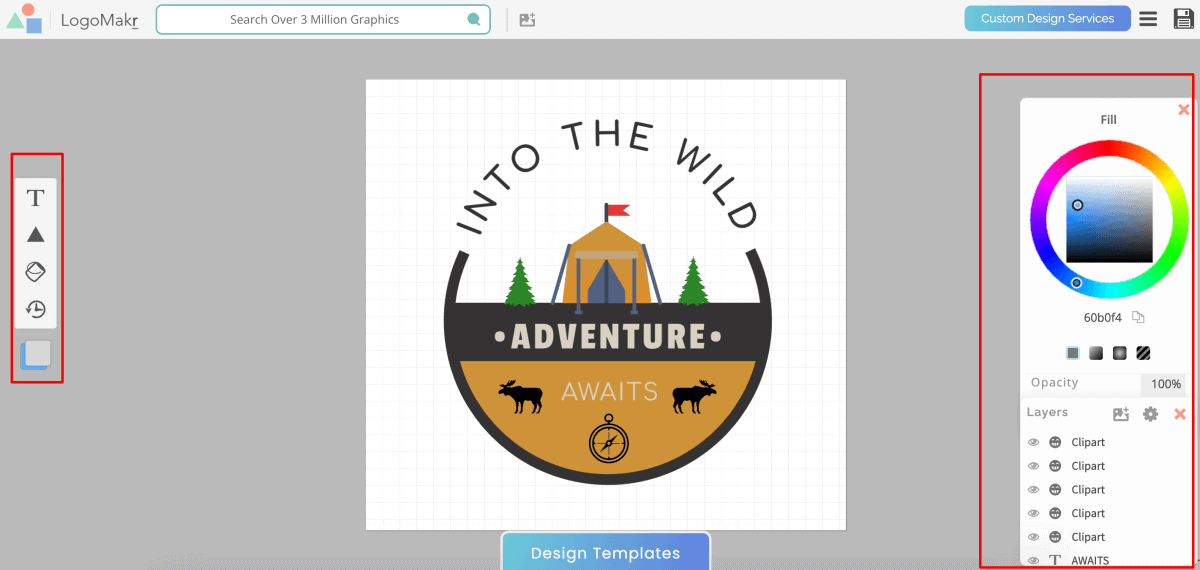This screenshot has height=570, width=1200.
Task: Copy the hex color code 60b0f4
Action: pos(1138,318)
